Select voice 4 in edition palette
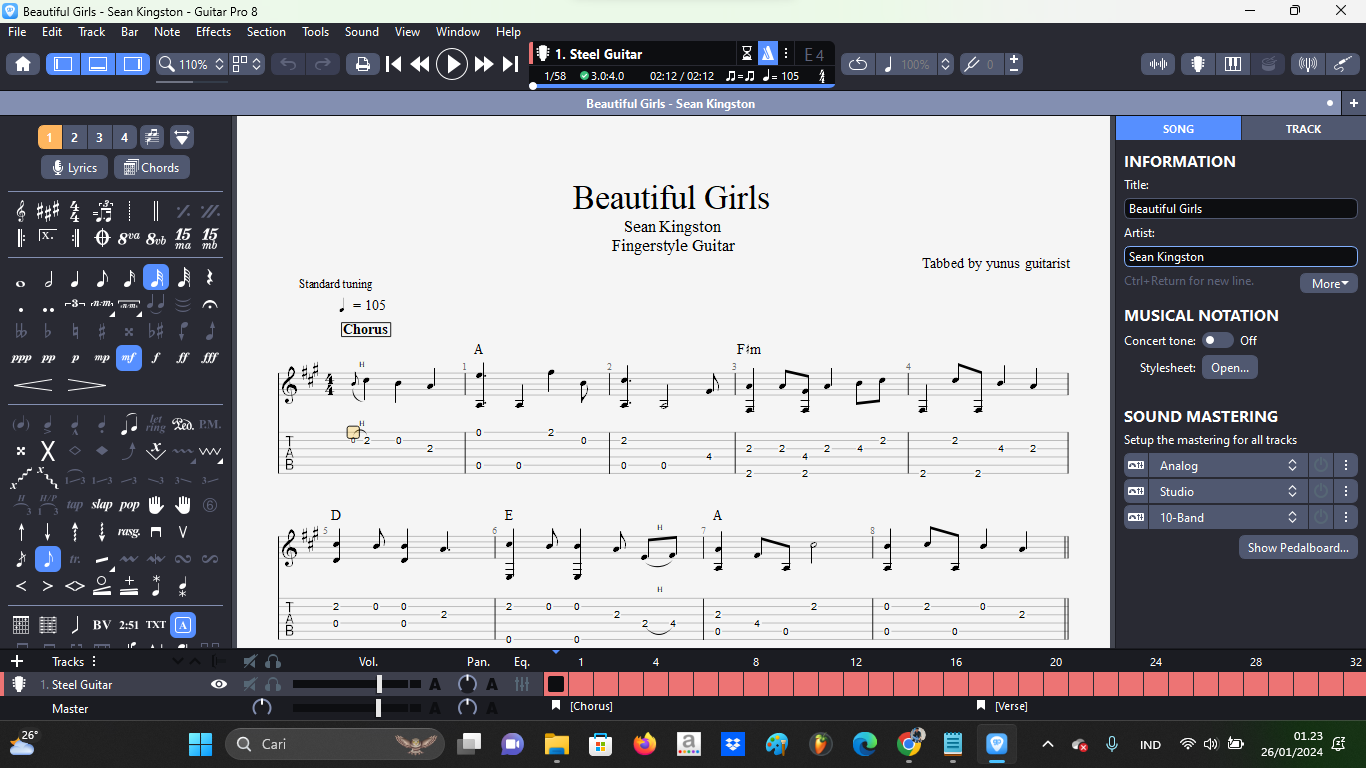 click(x=124, y=137)
